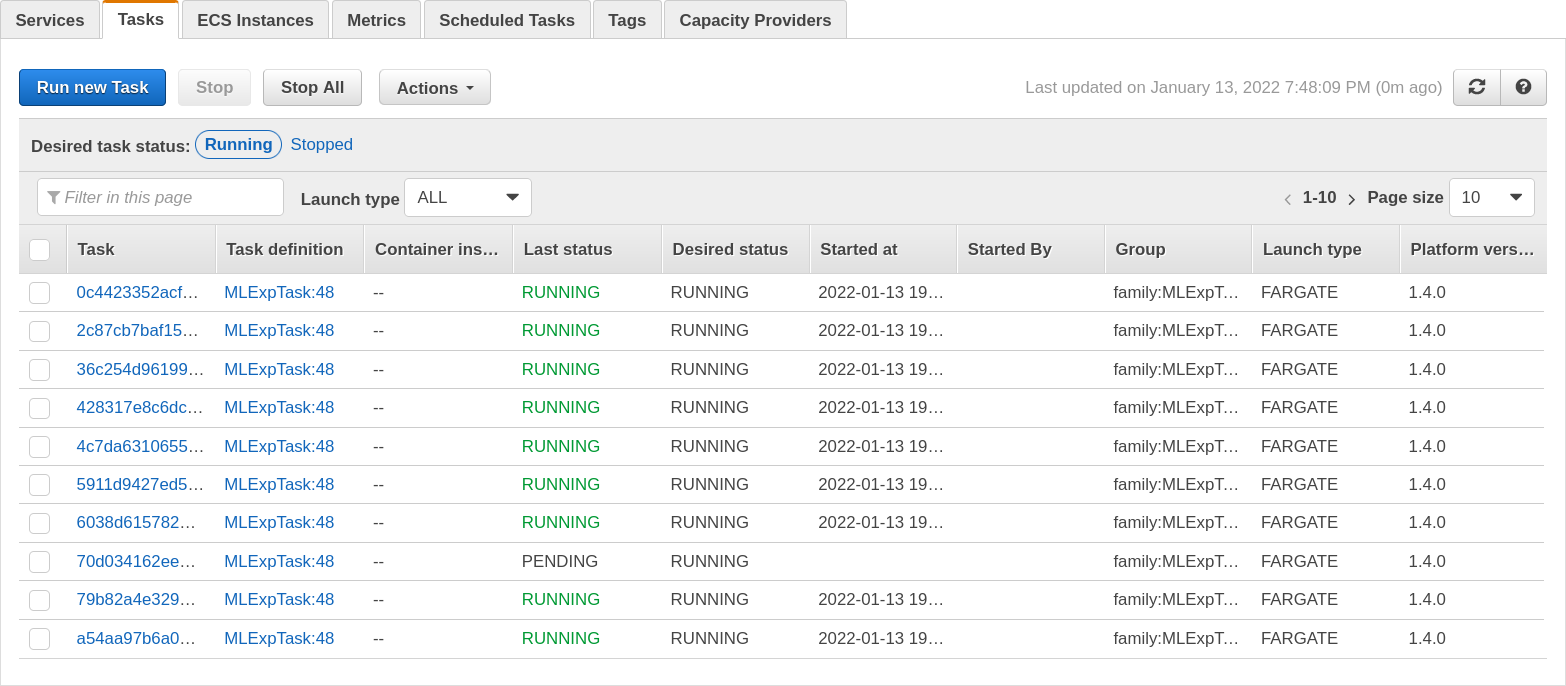Go to the next page of tasks
The image size is (1566, 686).
[1351, 199]
